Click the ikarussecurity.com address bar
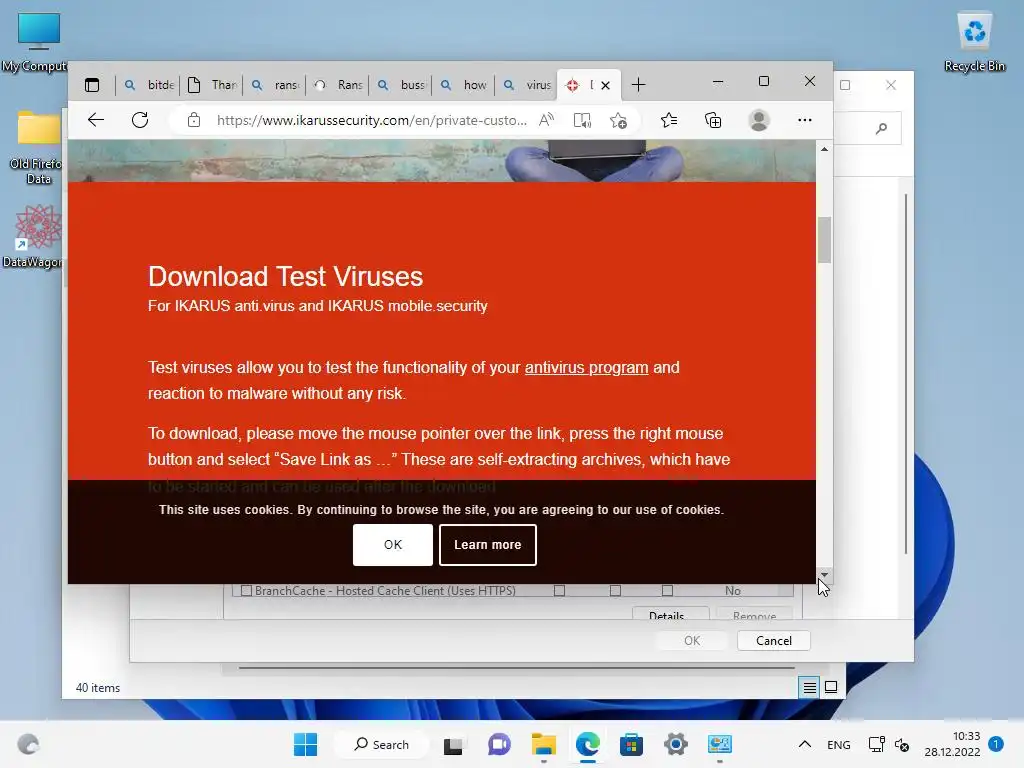Screen dimensions: 1024x768 point(371,120)
